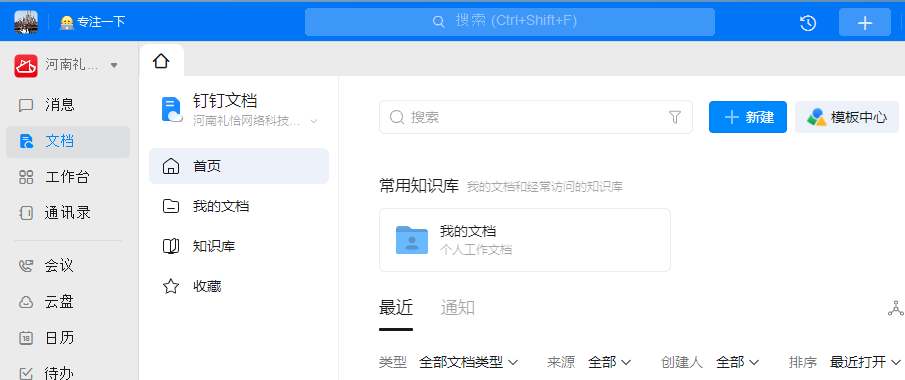Select 首页 in the docs navigation
The width and height of the screenshot is (905, 380).
click(239, 166)
